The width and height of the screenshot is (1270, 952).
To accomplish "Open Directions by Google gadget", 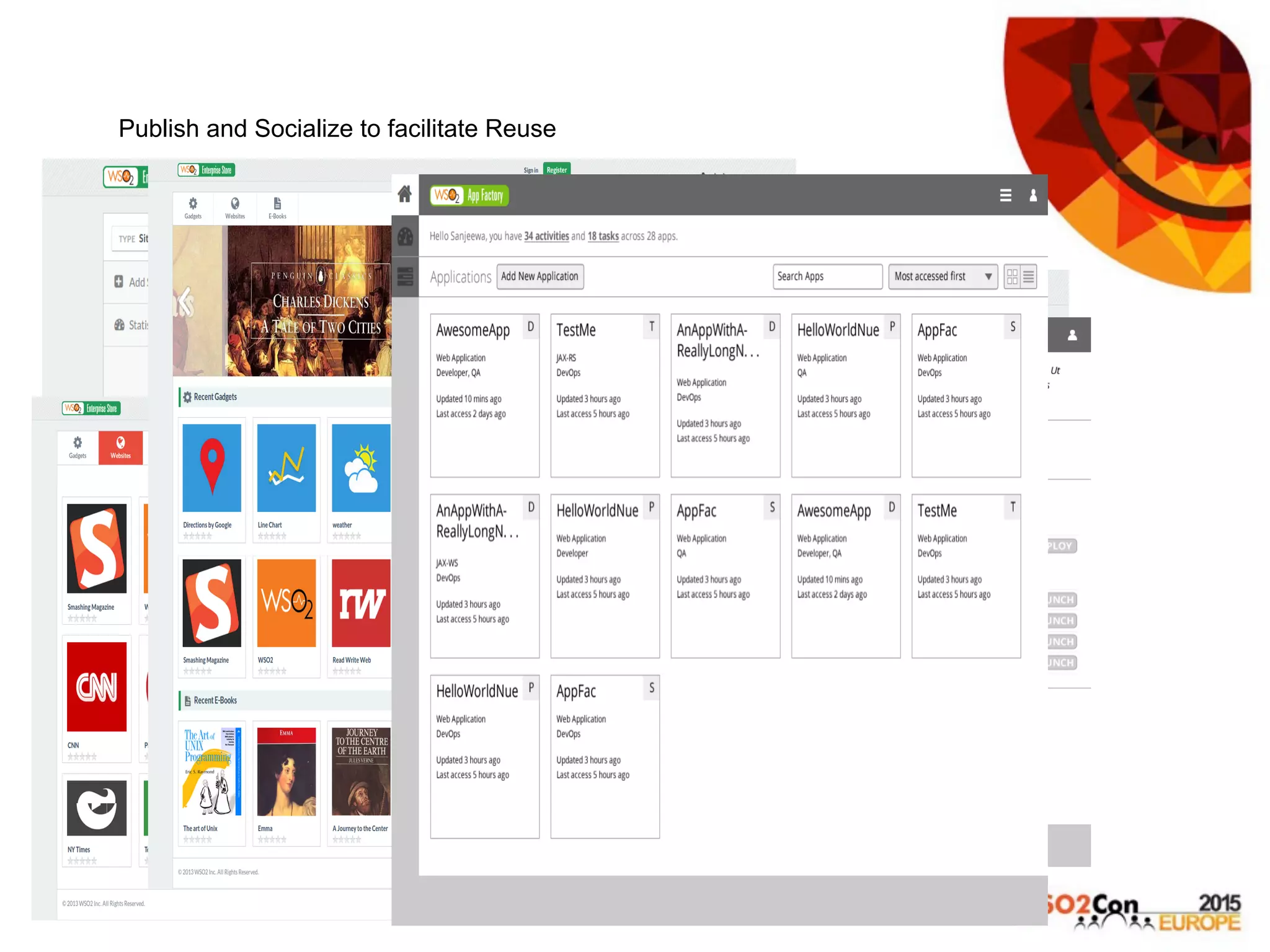I will 211,480.
